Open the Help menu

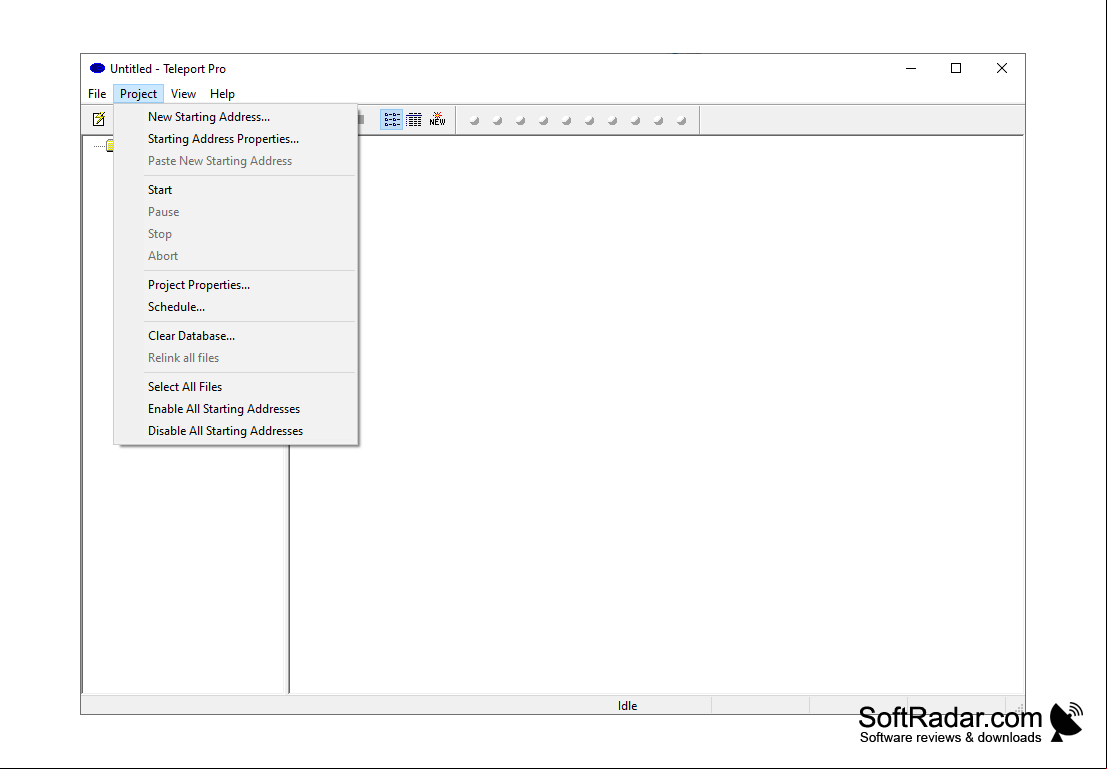click(222, 94)
